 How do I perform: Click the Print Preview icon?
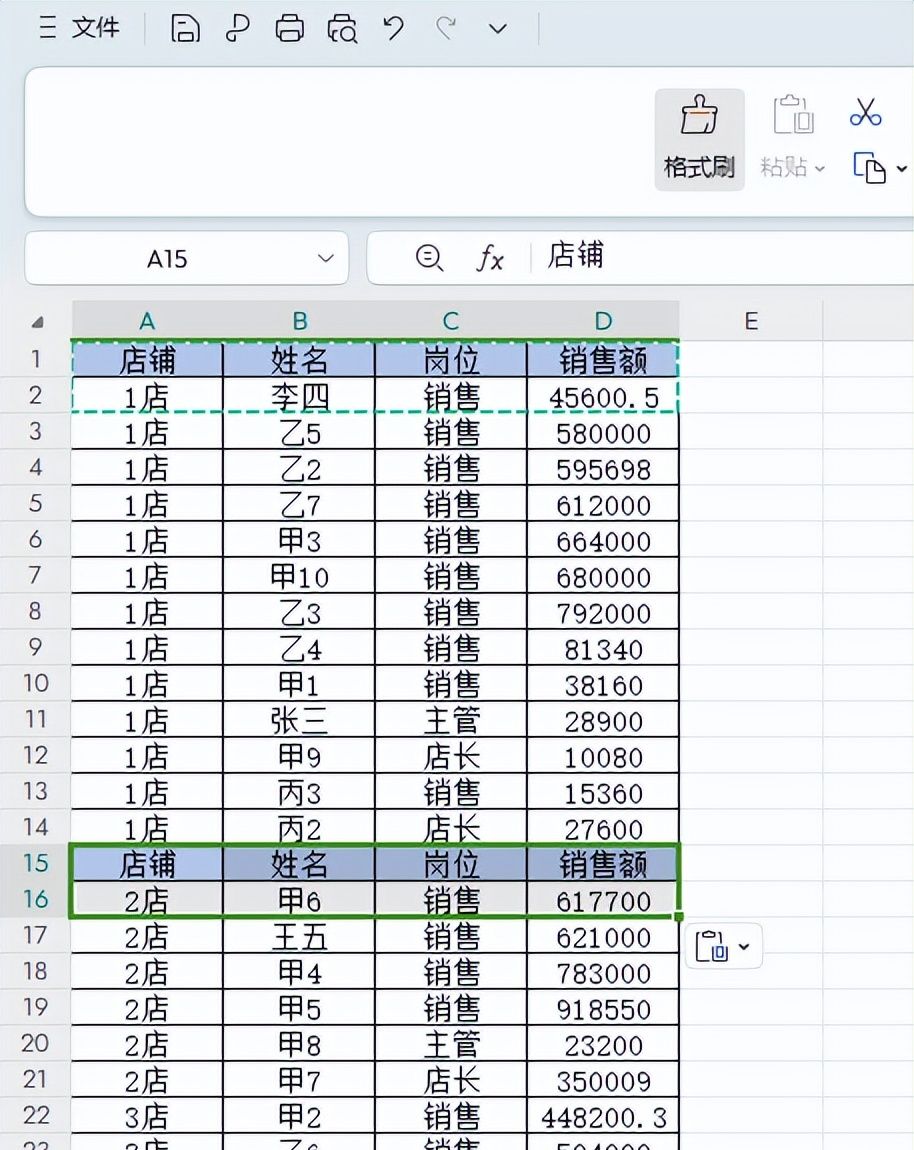pos(341,30)
